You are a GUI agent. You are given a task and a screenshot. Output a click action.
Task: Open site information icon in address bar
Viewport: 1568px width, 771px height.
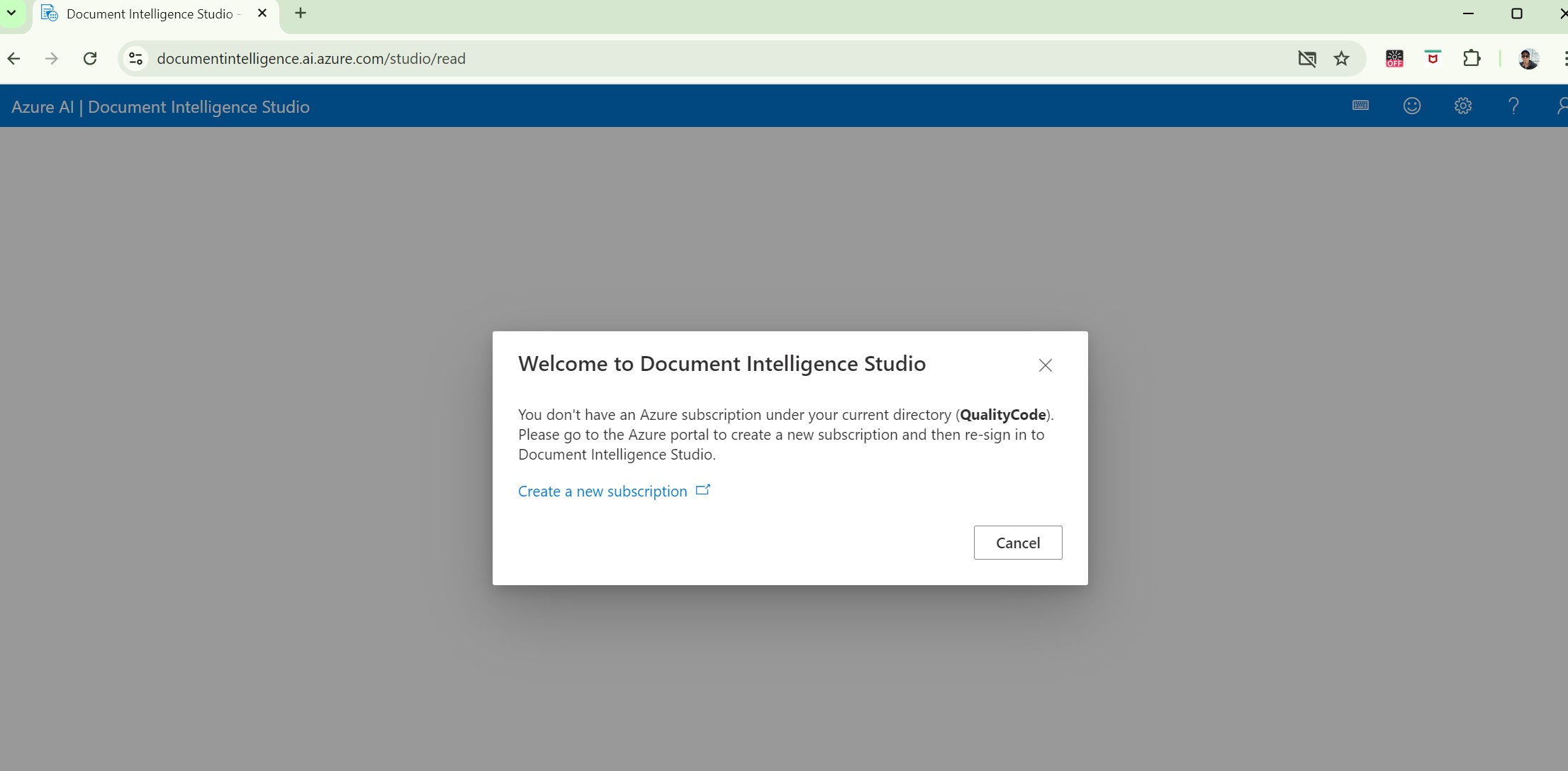(x=135, y=58)
